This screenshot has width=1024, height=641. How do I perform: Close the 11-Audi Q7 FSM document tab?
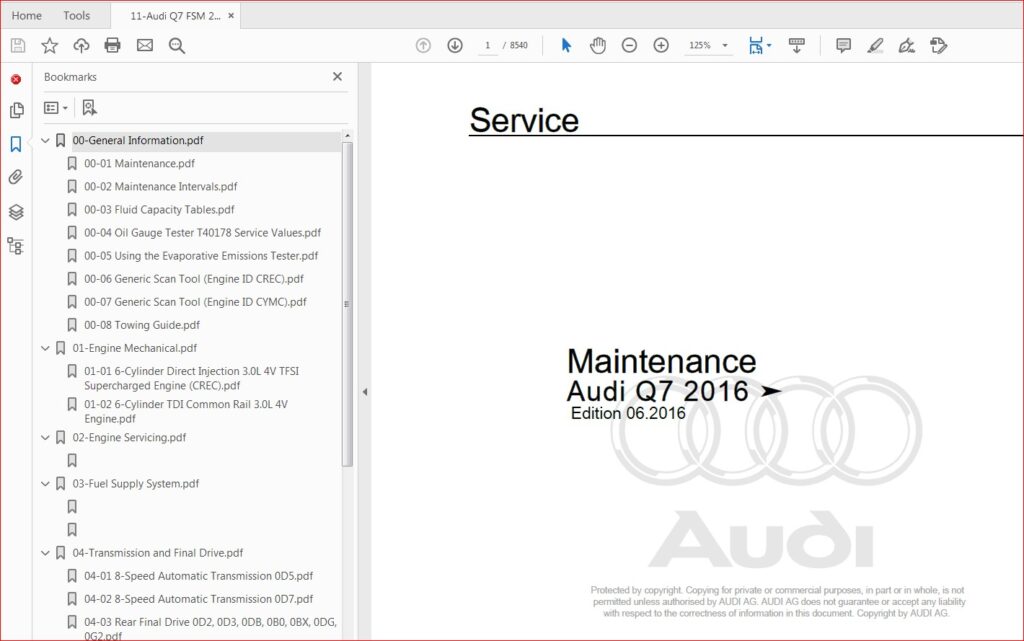[231, 16]
